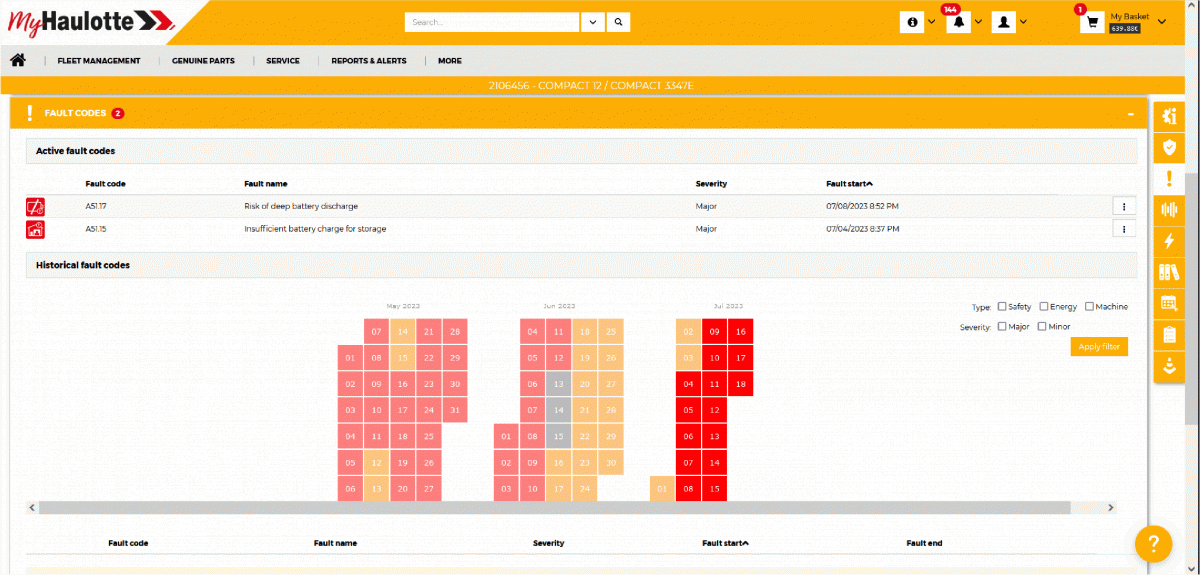This screenshot has height=575, width=1200.
Task: Click the orange help question mark button
Action: coord(1153,543)
